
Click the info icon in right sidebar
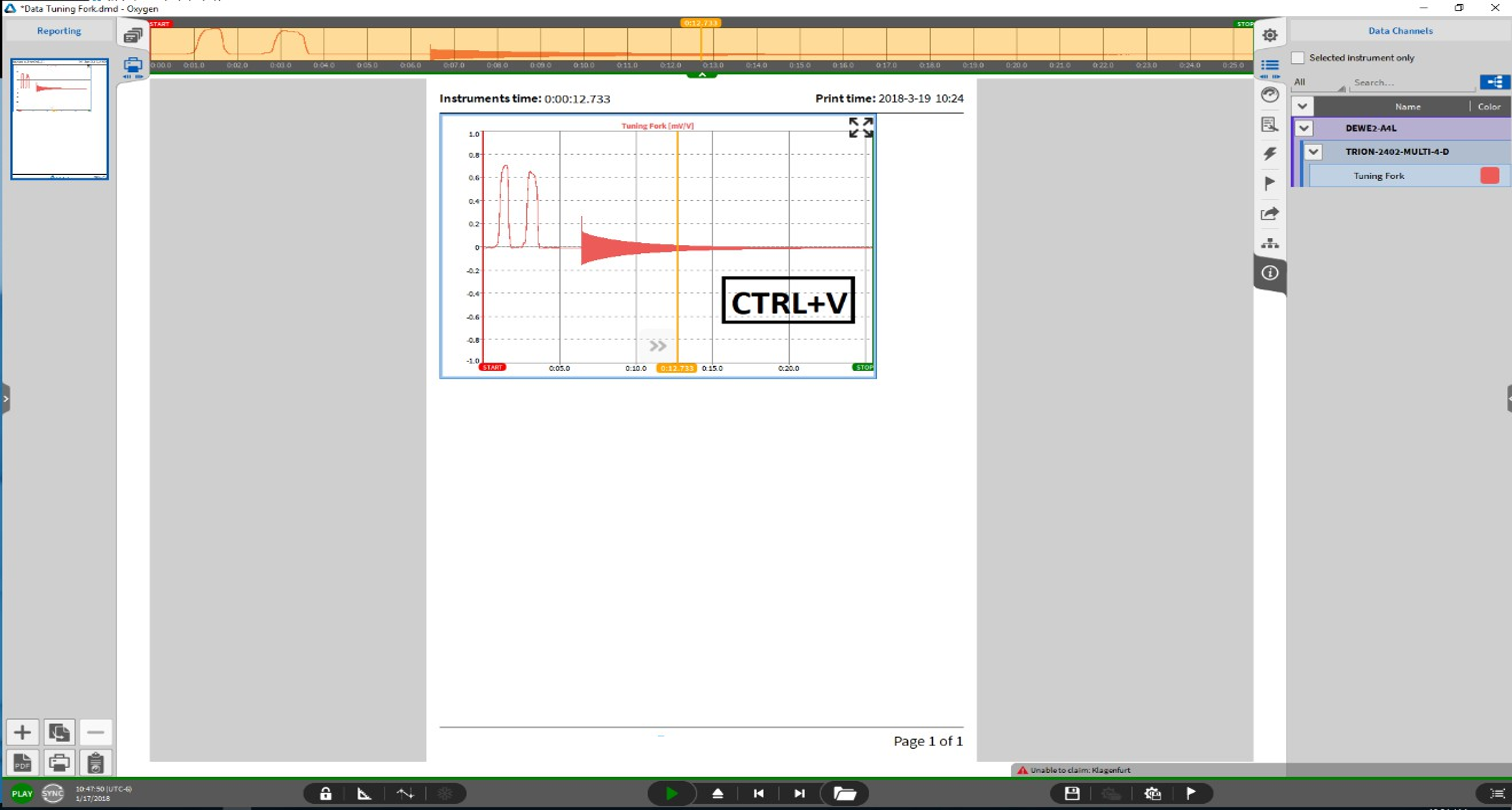(1270, 273)
